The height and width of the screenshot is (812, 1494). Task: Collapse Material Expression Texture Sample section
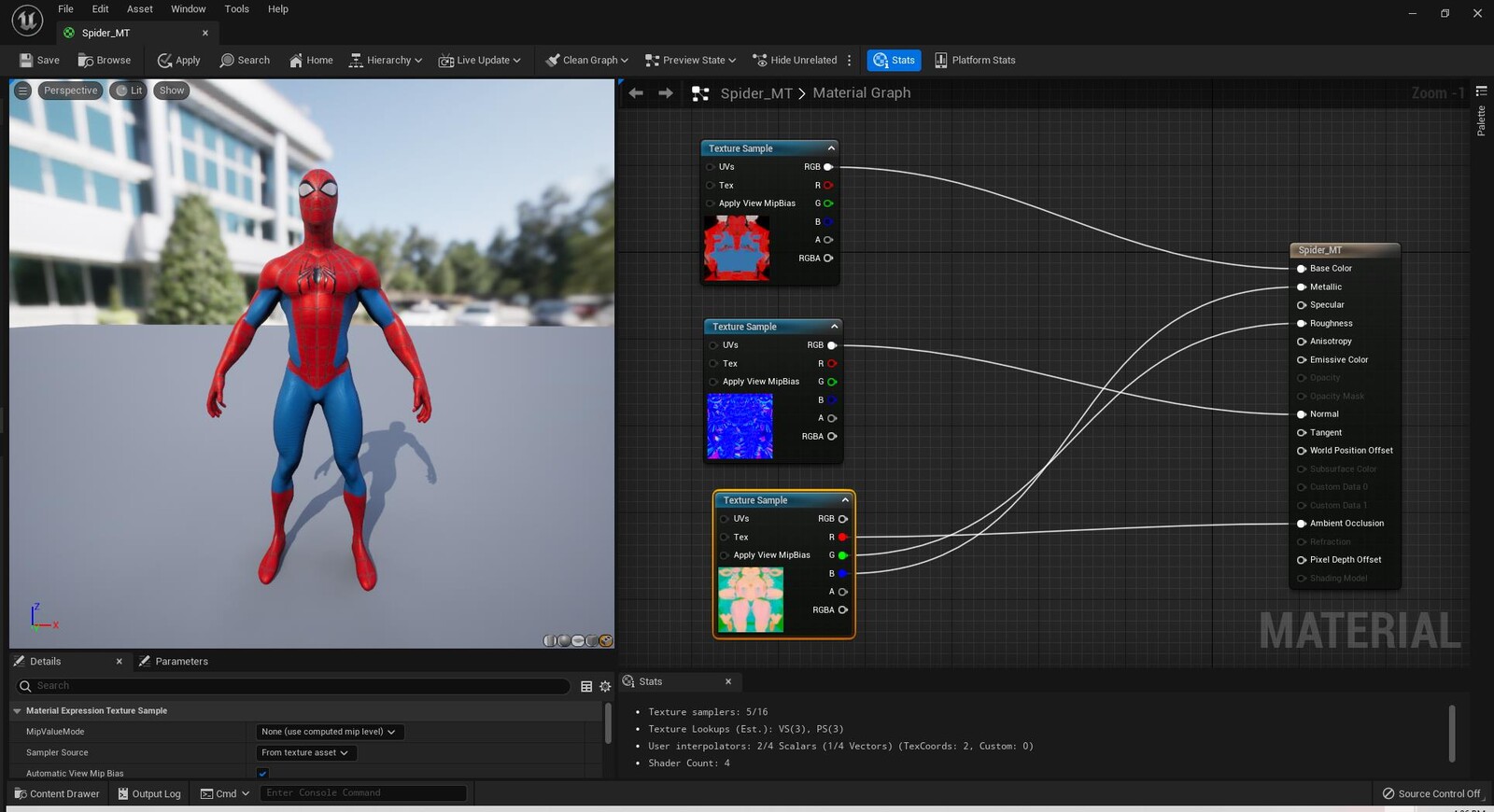(x=17, y=711)
